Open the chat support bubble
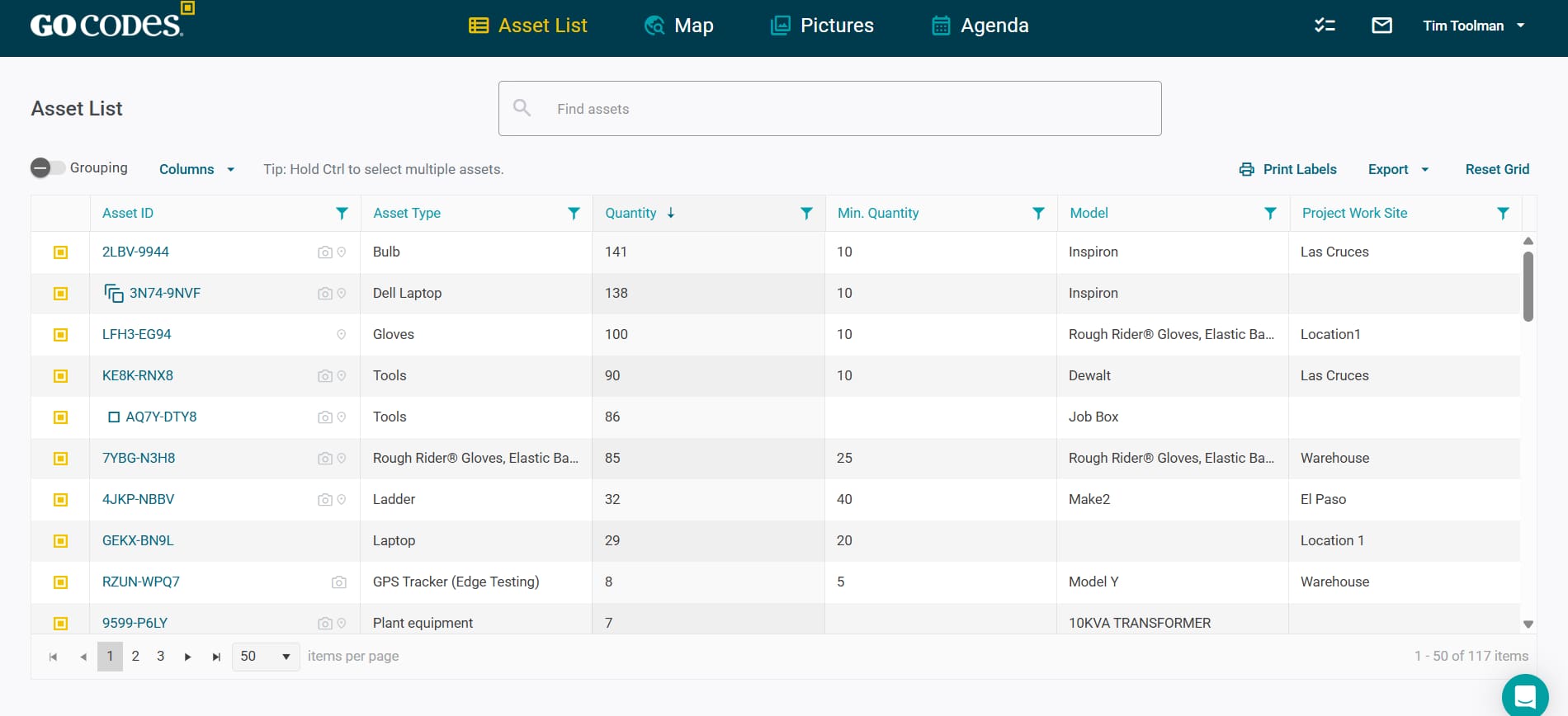 tap(1524, 695)
